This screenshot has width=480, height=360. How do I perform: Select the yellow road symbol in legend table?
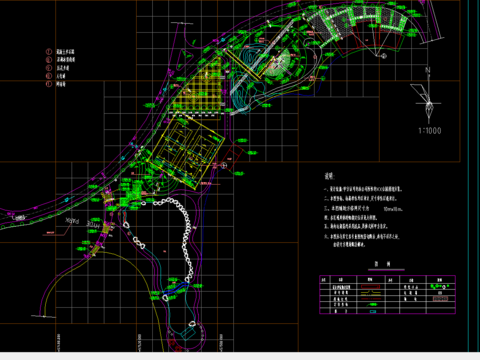(x=370, y=293)
